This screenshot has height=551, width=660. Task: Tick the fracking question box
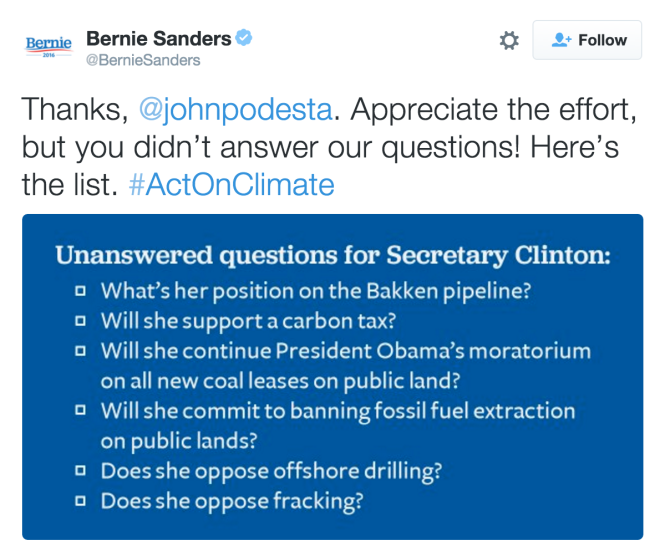click(x=80, y=501)
